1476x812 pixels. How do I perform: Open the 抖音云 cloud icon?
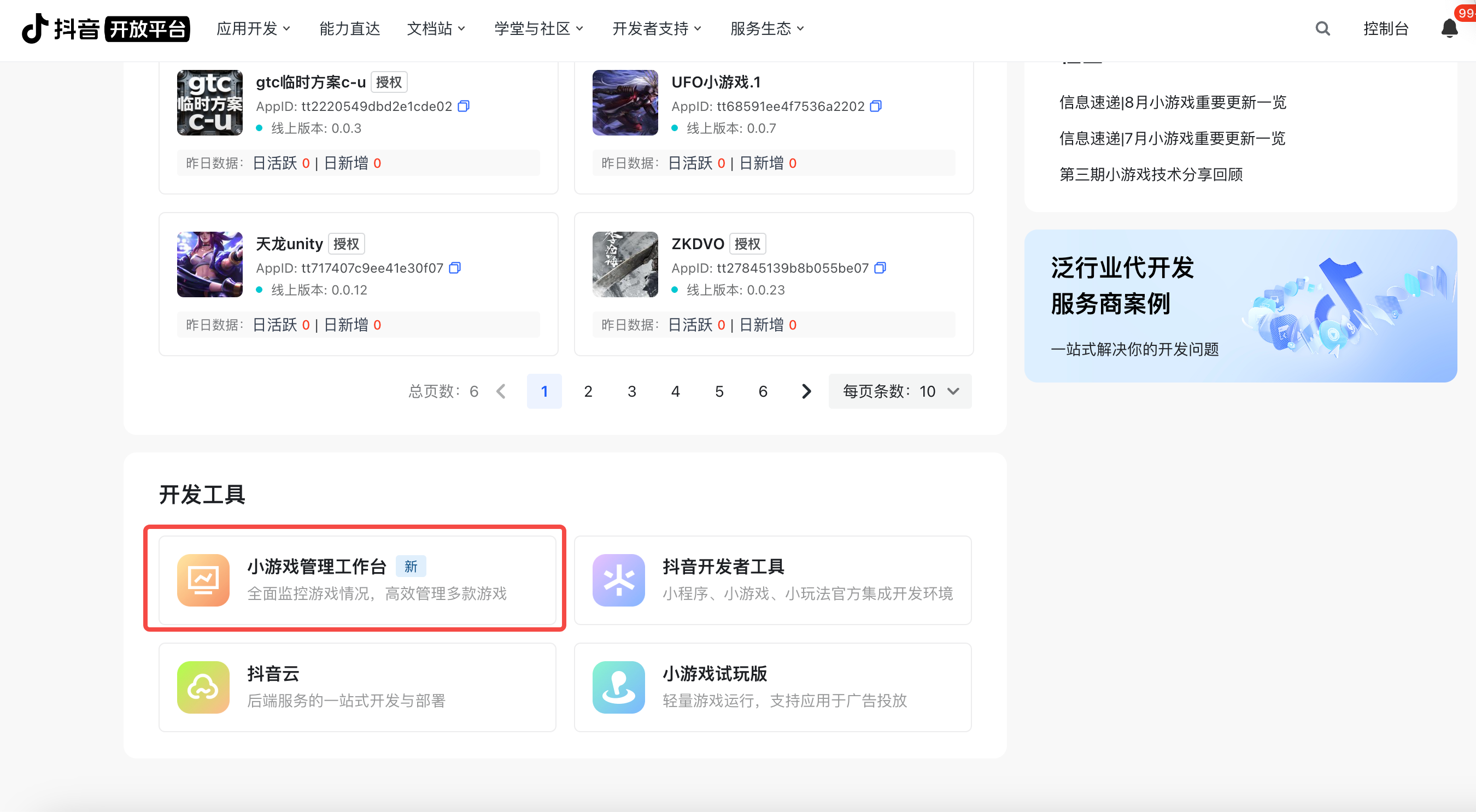[203, 687]
